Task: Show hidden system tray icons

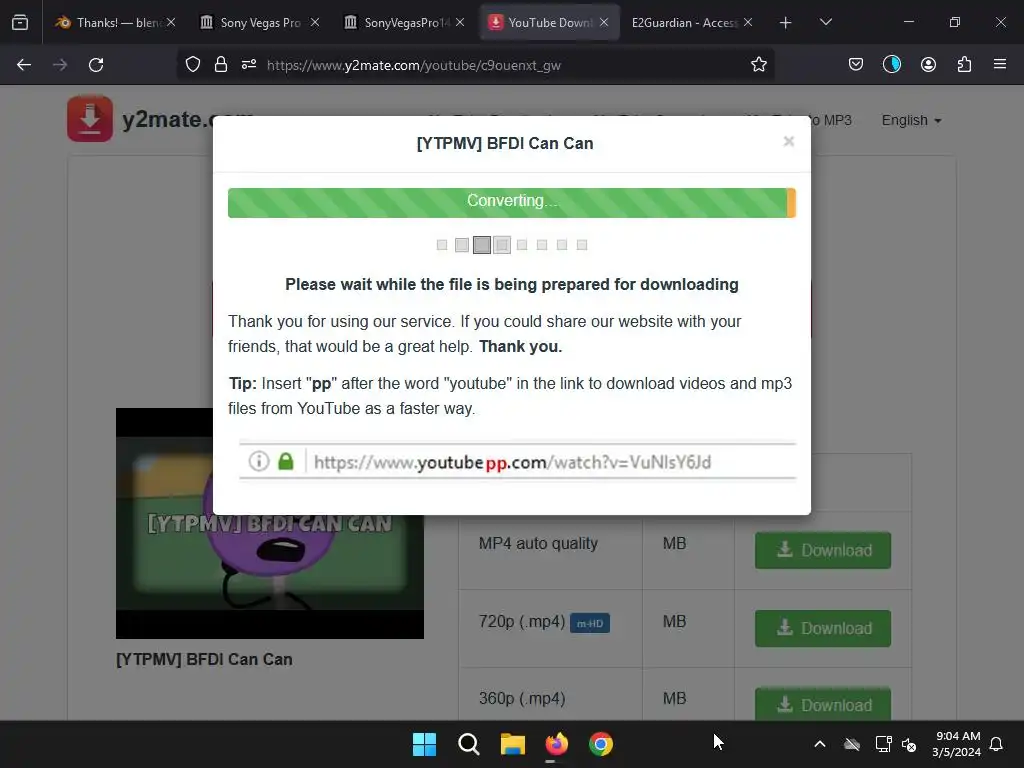Action: tap(820, 744)
